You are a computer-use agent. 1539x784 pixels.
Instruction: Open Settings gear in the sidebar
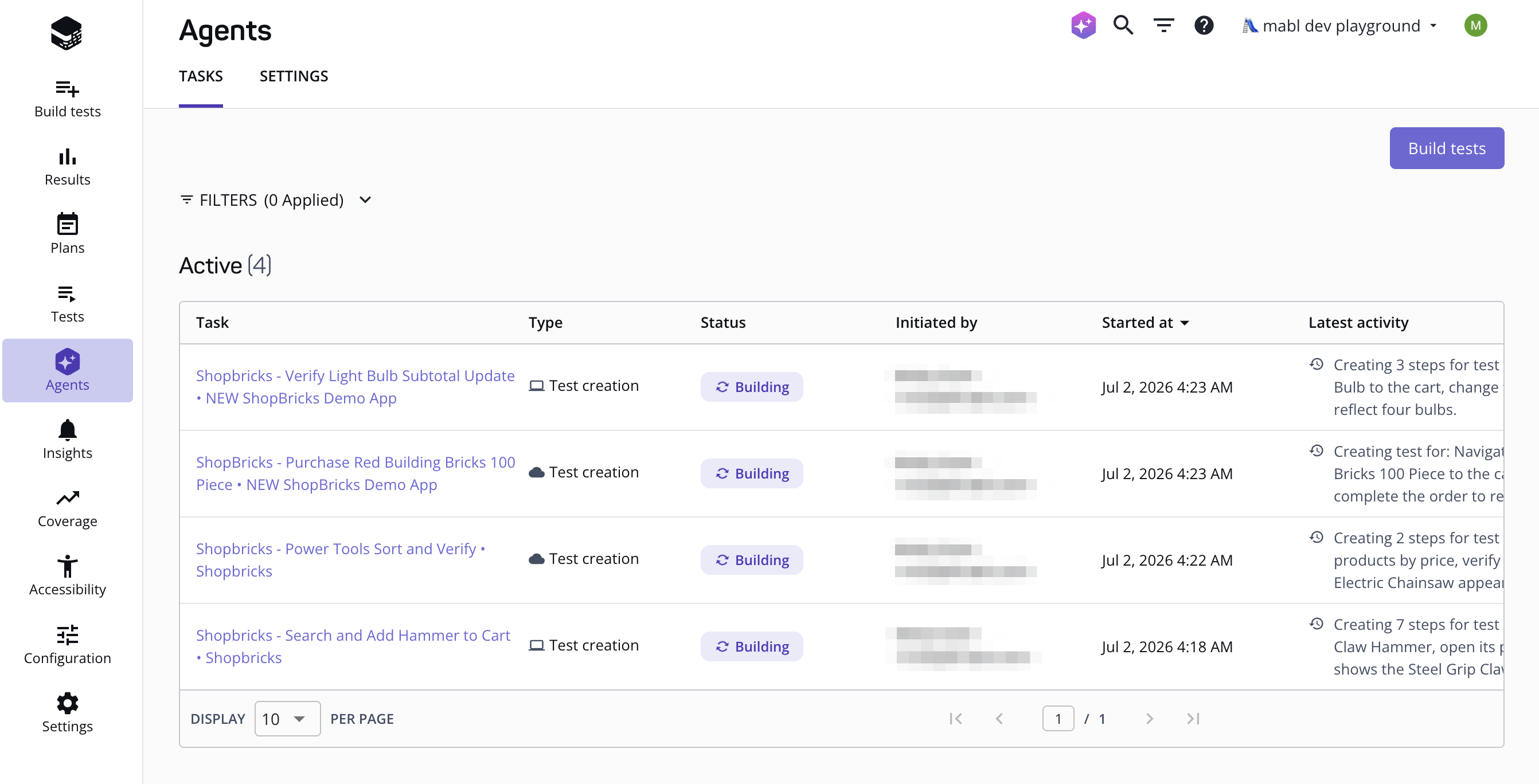(68, 714)
